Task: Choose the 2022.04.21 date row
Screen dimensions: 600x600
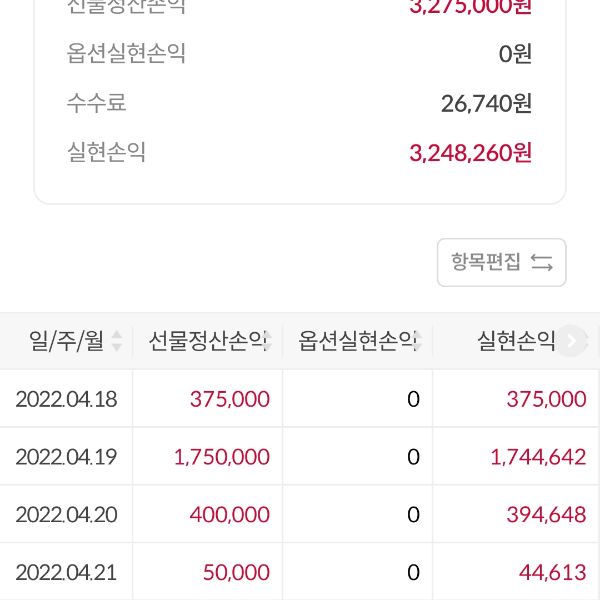Action: pyautogui.click(x=66, y=573)
